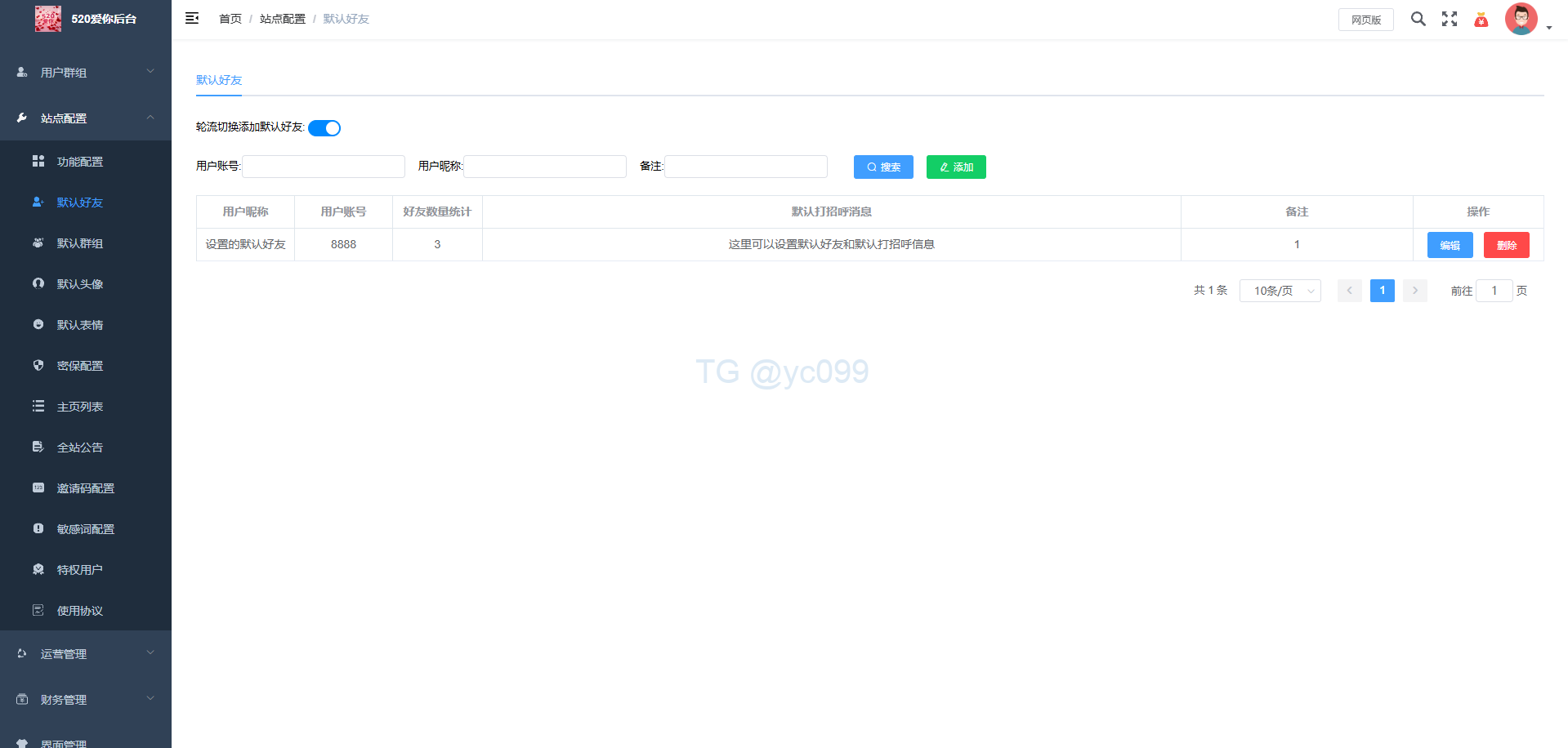Open 功能配置 in the sidebar
This screenshot has height=748, width=1568.
click(x=80, y=162)
